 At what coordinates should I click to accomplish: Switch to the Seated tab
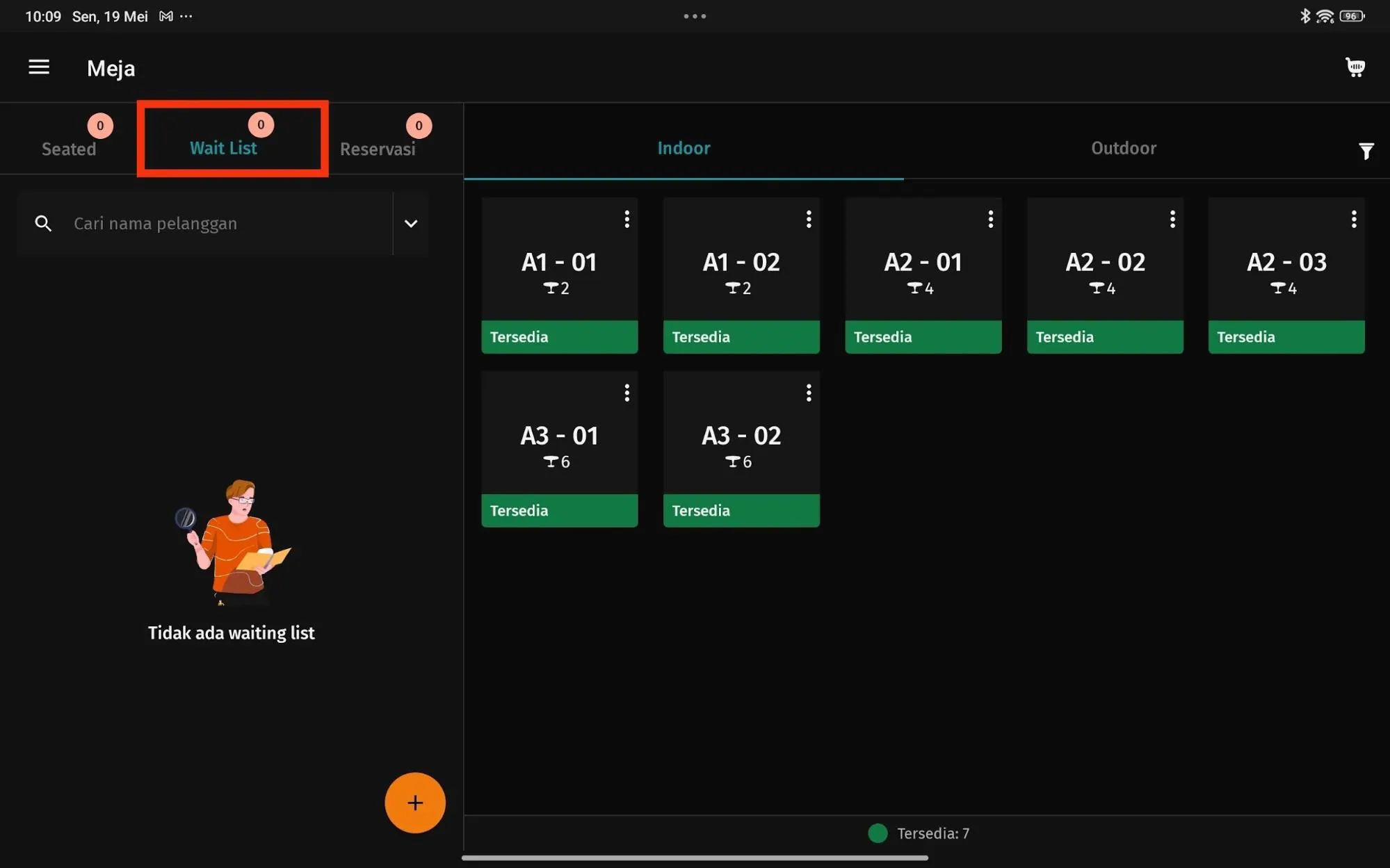click(x=69, y=149)
